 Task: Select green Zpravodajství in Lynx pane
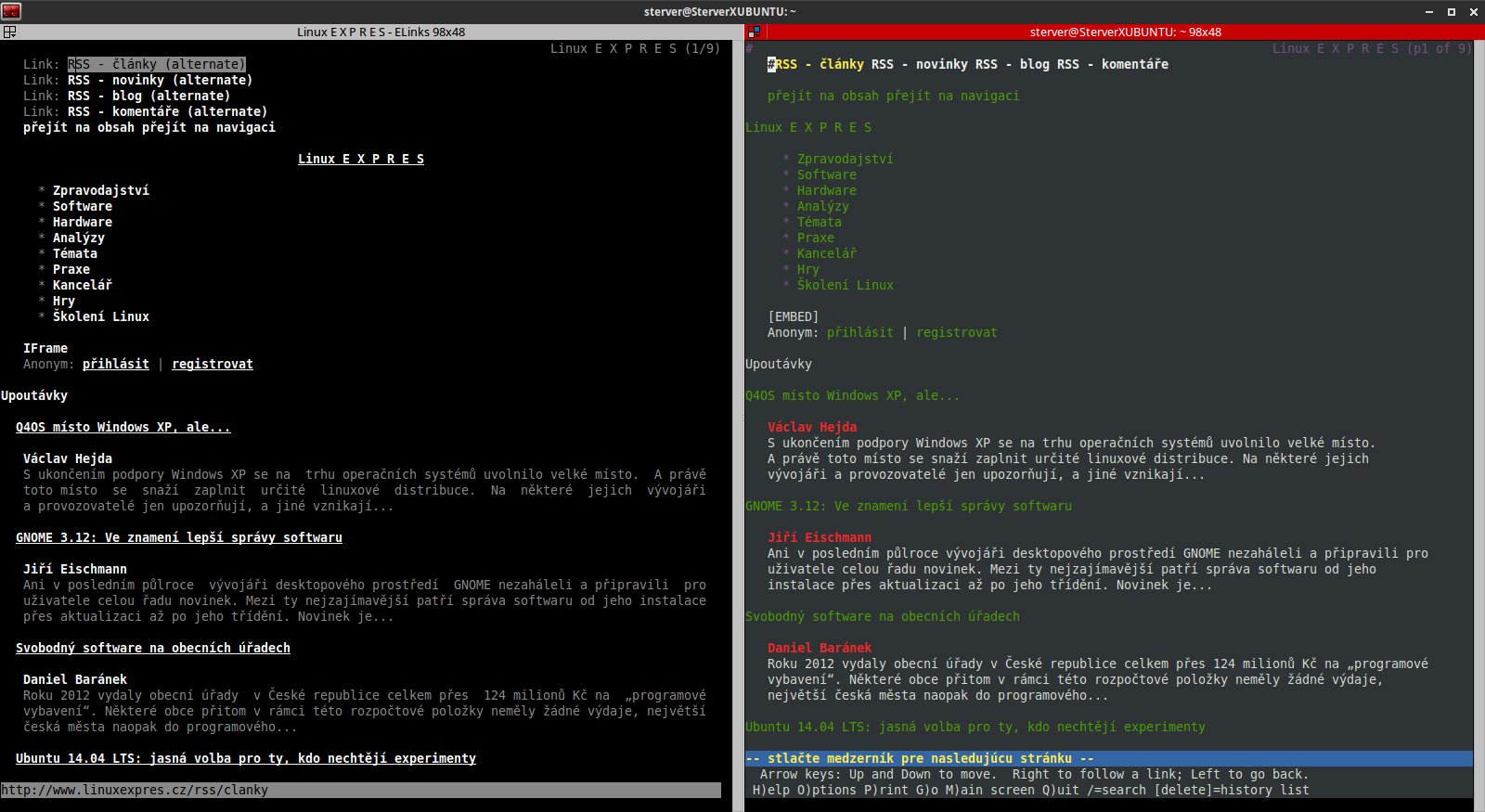846,159
